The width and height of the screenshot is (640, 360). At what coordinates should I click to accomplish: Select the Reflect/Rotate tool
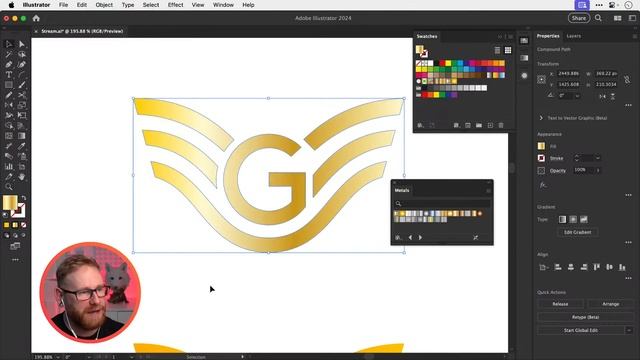point(9,105)
